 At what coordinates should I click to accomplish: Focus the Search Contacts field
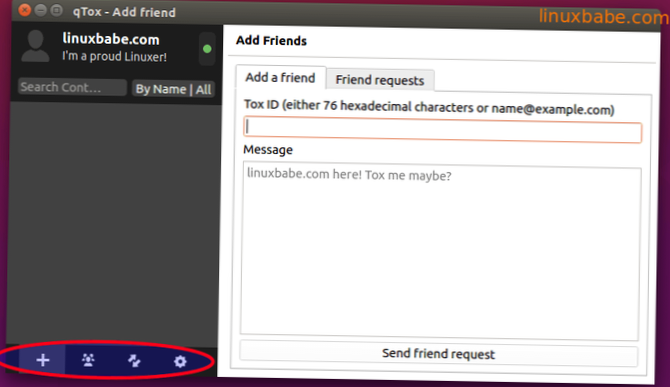pyautogui.click(x=72, y=87)
